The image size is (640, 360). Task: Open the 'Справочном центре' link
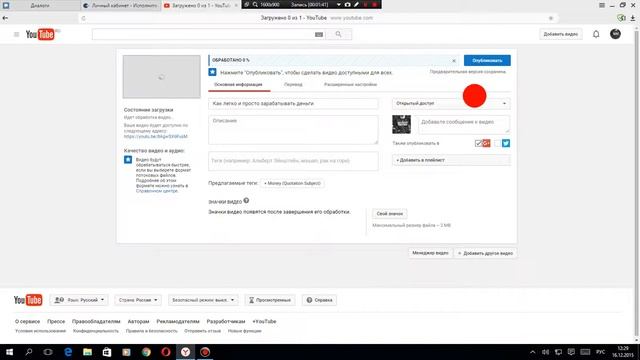click(x=157, y=191)
